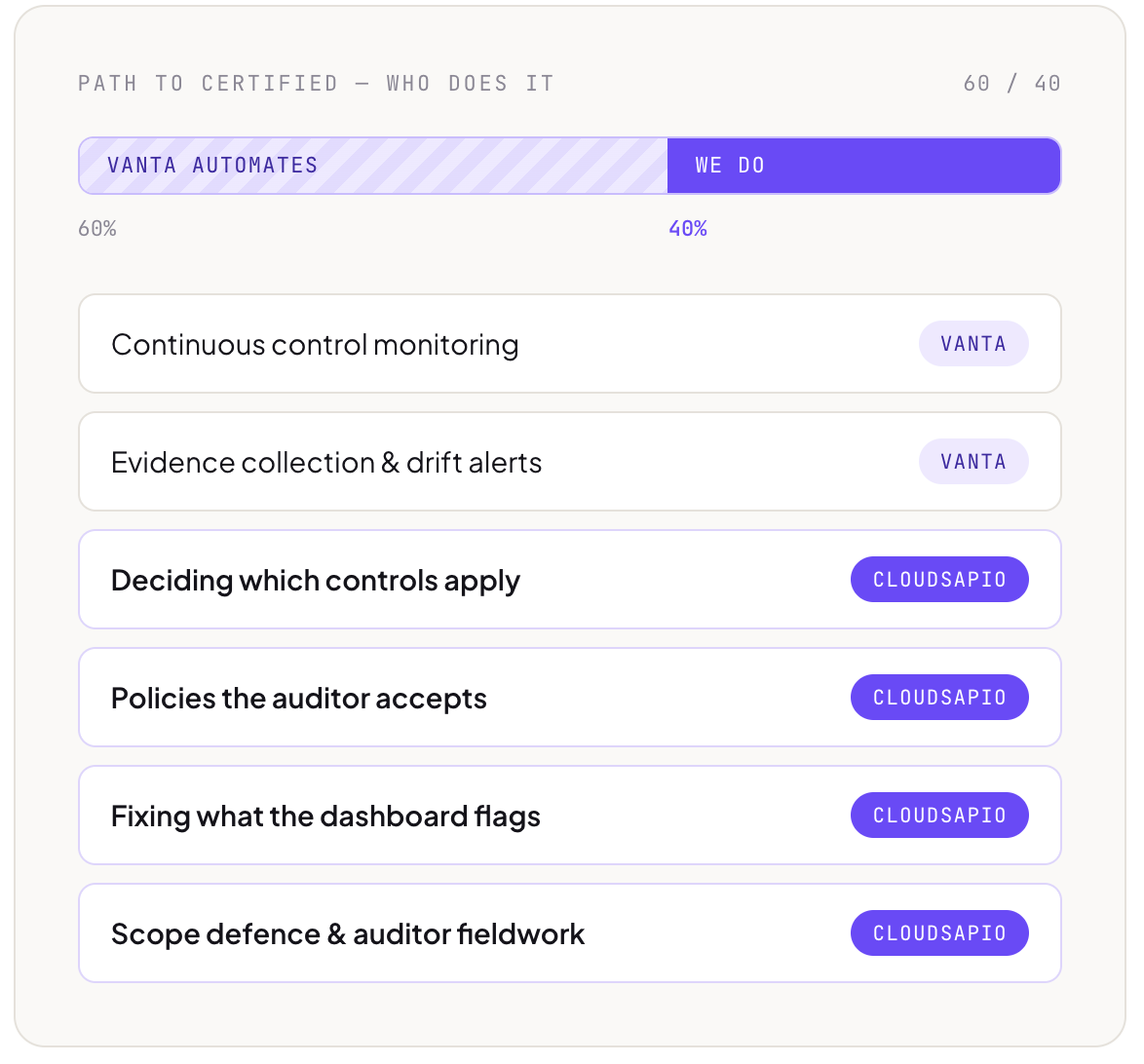
Task: Click the We Do bar segment
Action: [863, 166]
